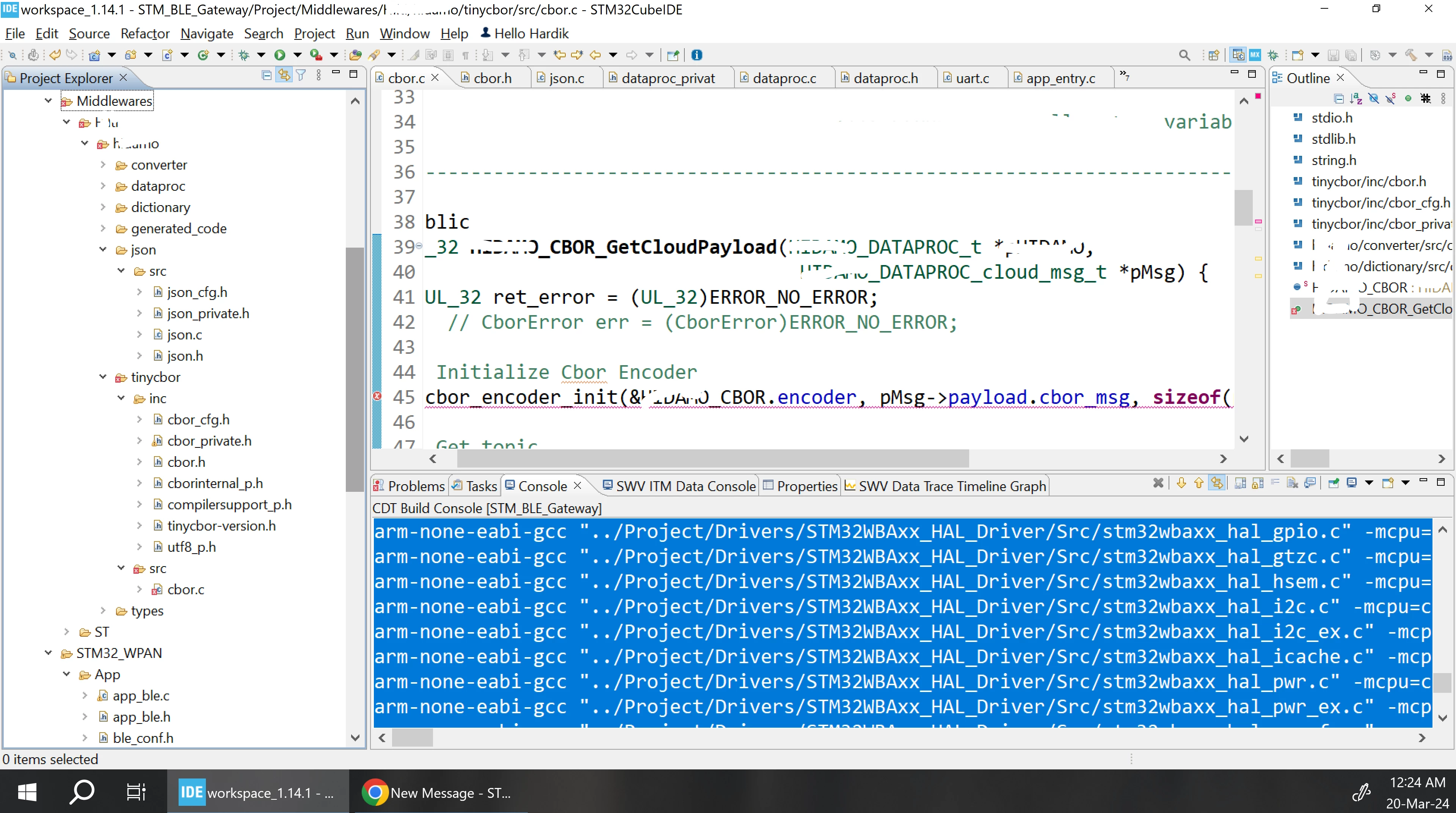Click Display Selected Console monitor icon
Viewport: 1456px width, 813px height.
point(1351,483)
